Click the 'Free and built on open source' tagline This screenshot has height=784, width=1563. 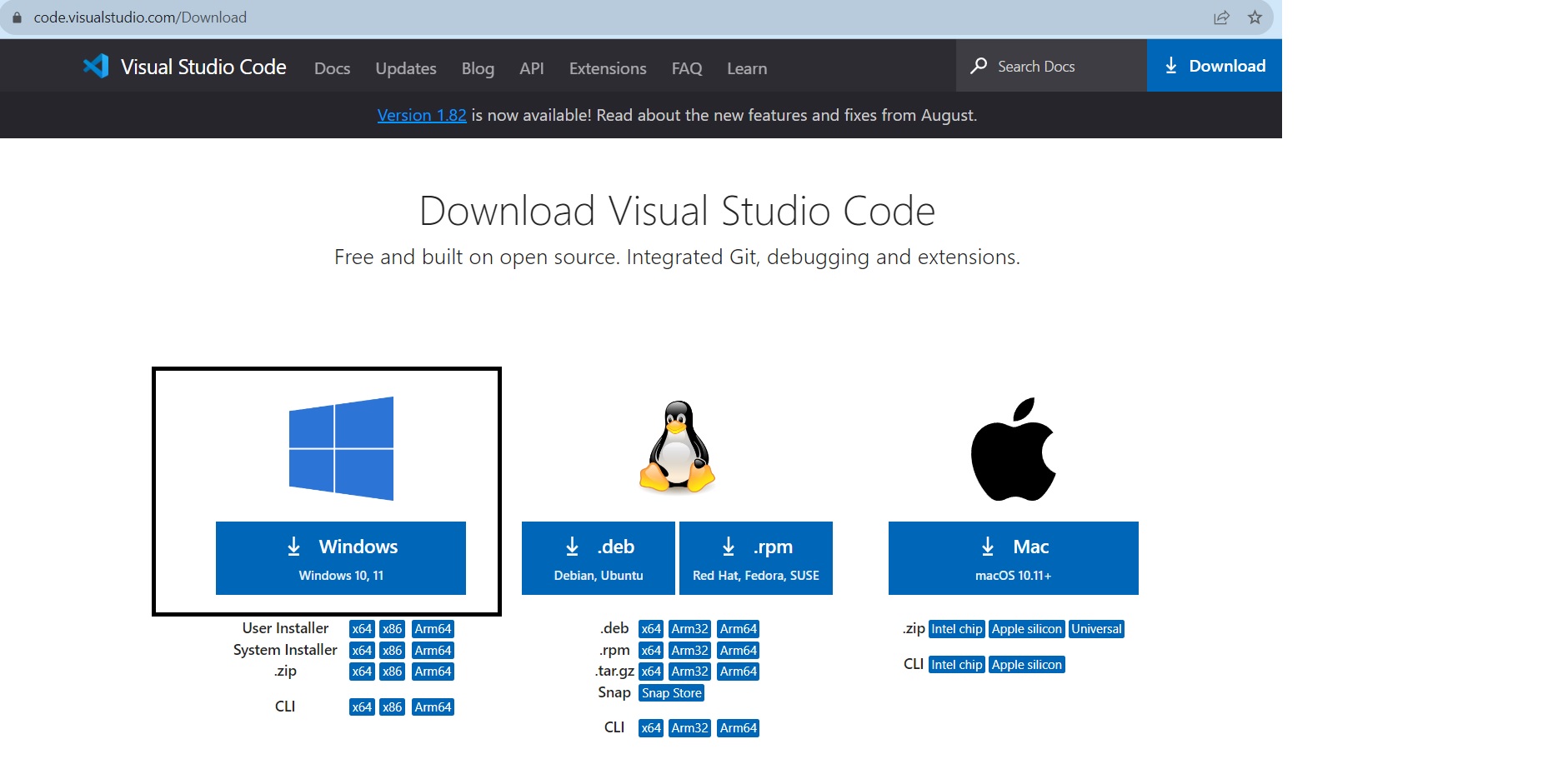tap(677, 257)
